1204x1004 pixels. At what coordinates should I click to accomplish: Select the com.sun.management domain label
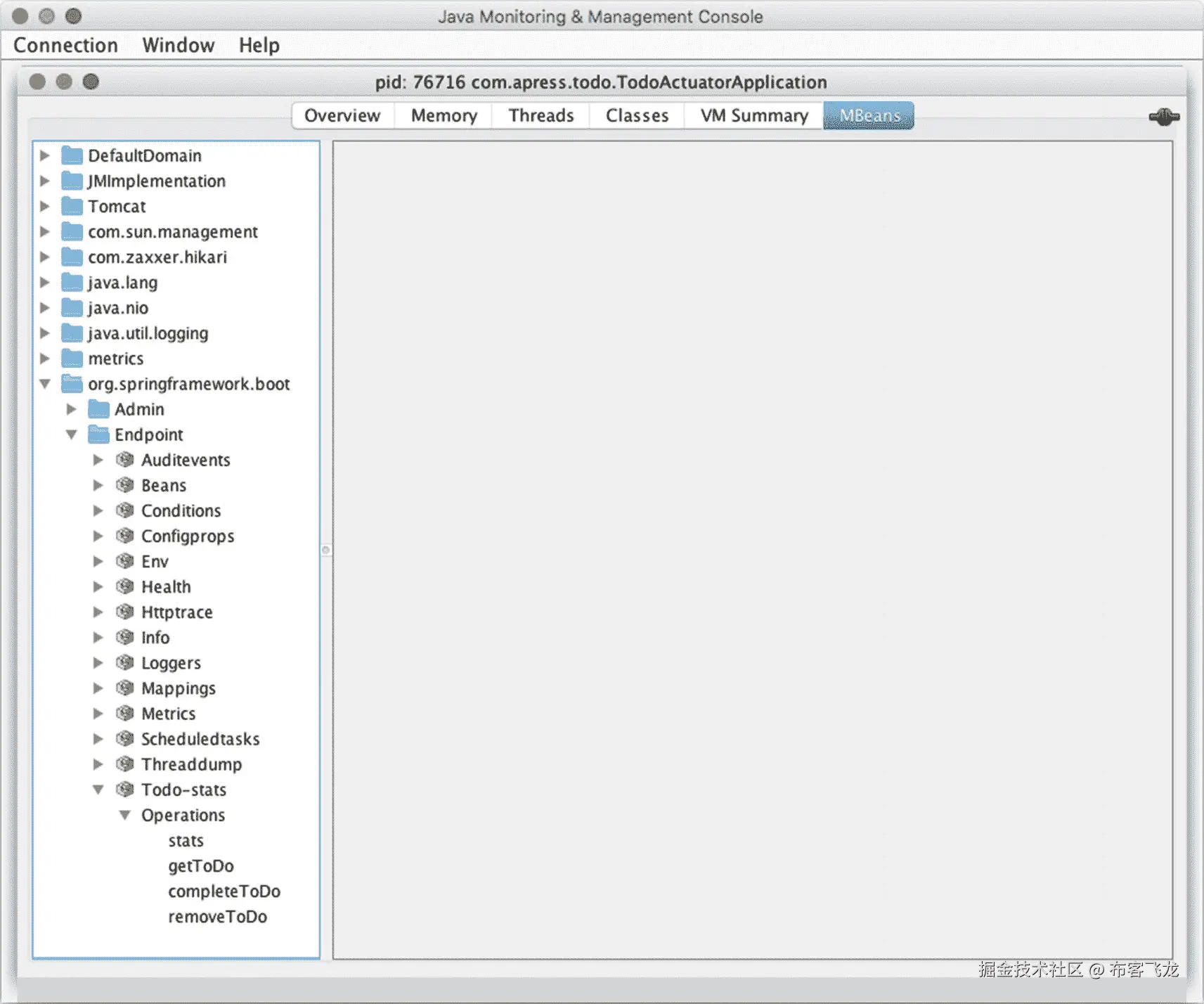click(x=173, y=232)
